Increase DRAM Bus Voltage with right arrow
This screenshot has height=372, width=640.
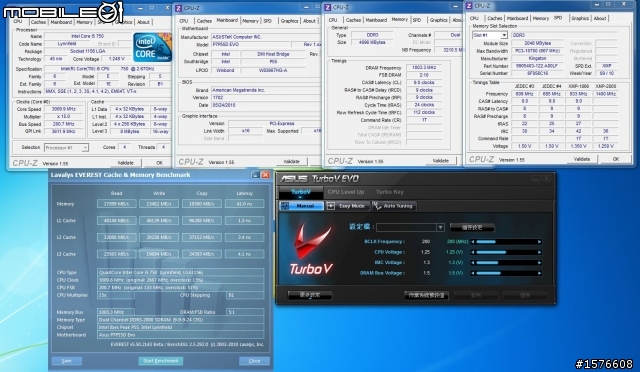pyautogui.click(x=540, y=273)
